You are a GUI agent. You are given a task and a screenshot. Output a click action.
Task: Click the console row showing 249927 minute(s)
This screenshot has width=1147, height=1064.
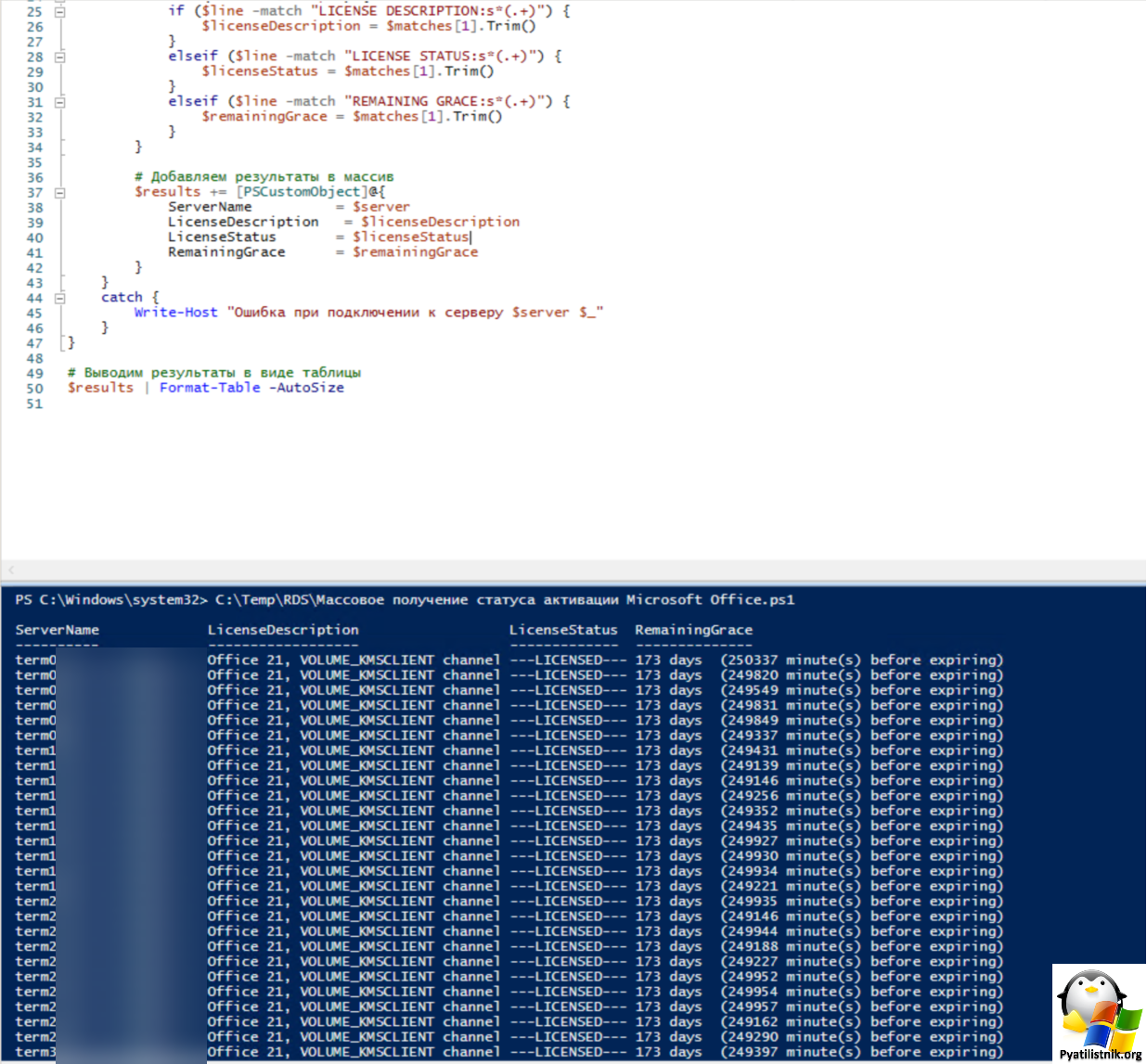click(x=509, y=841)
